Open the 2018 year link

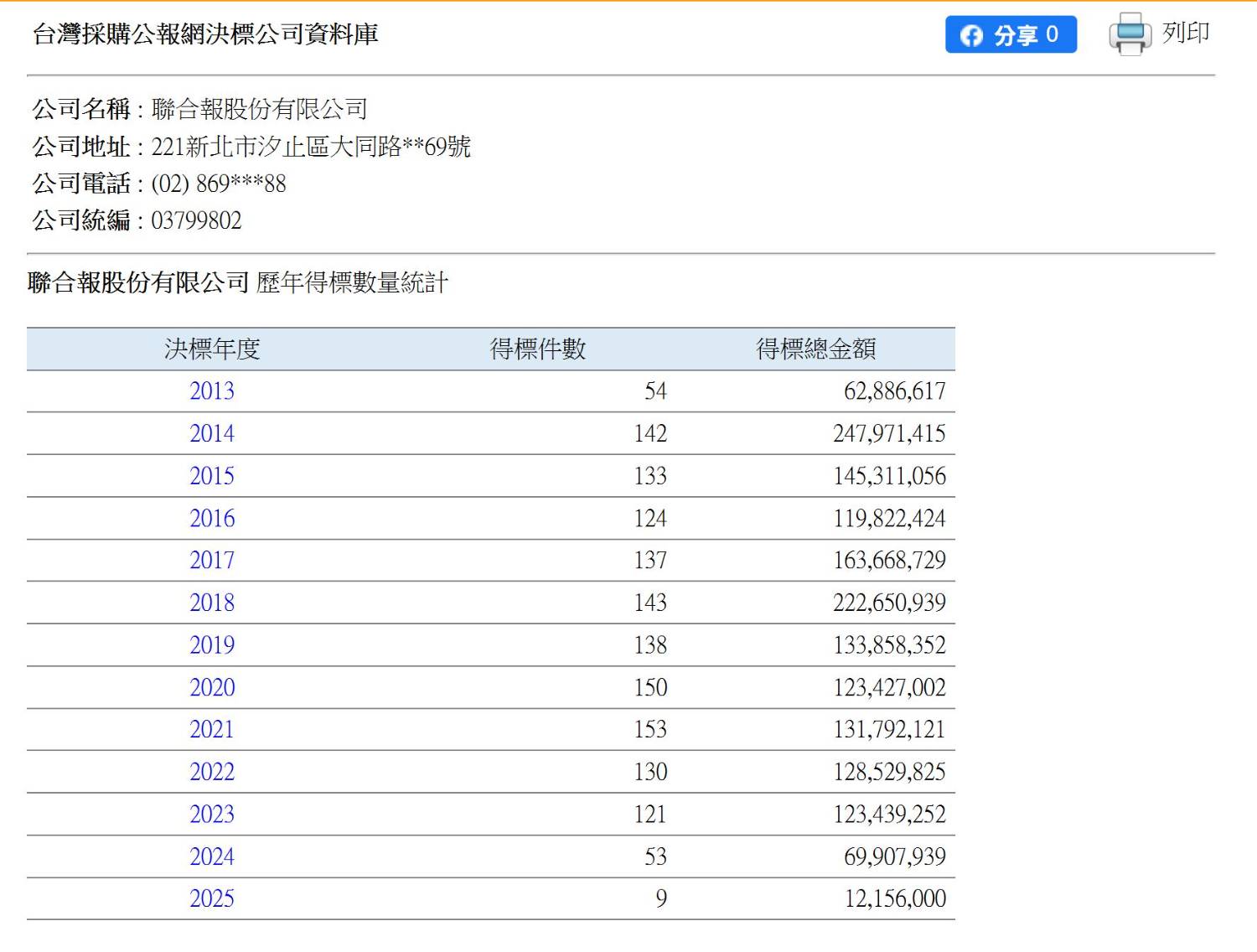[x=212, y=603]
